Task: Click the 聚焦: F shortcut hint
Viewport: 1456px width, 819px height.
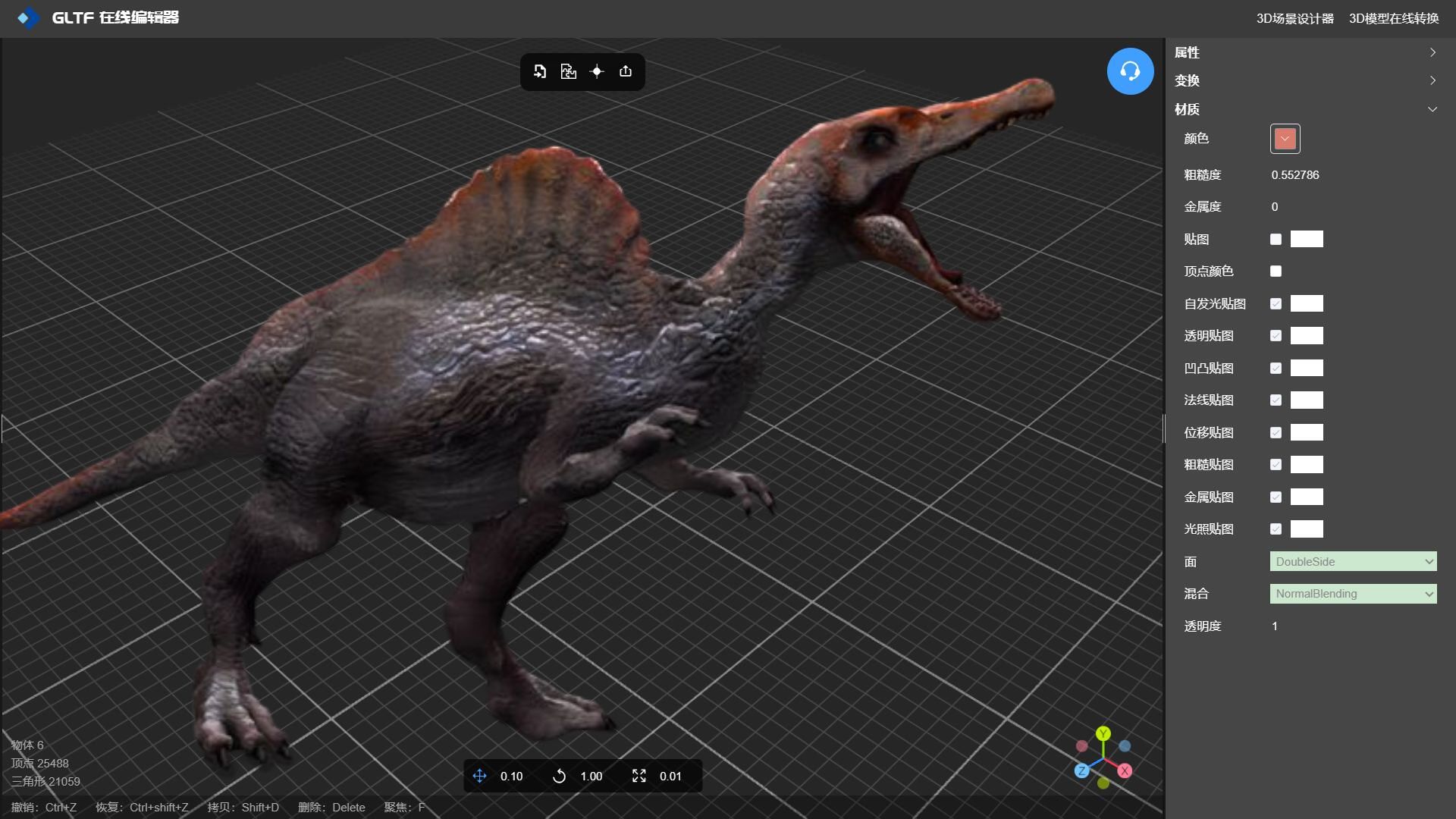Action: tap(404, 808)
